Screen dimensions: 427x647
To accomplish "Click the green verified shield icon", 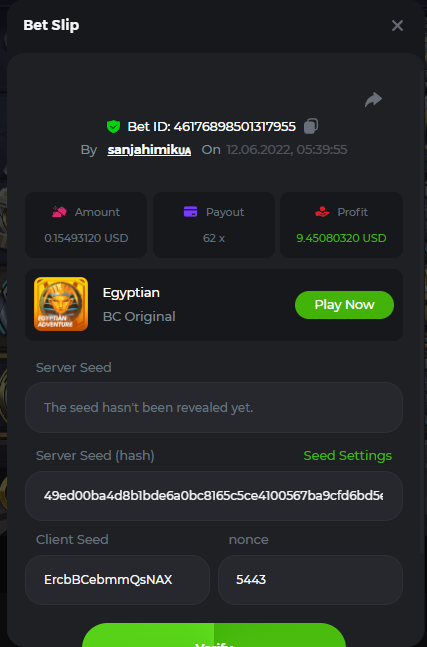I will [113, 126].
